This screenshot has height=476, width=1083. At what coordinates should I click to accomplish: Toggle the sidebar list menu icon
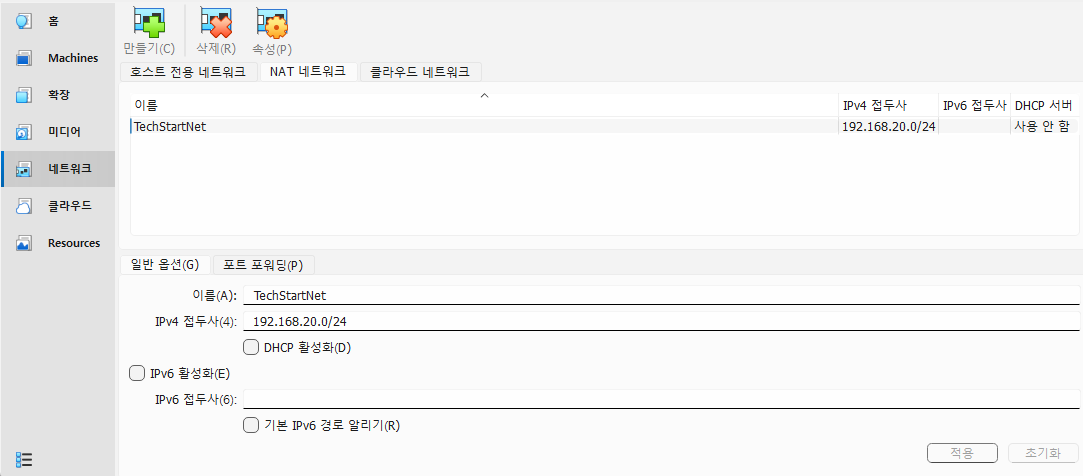click(23, 459)
